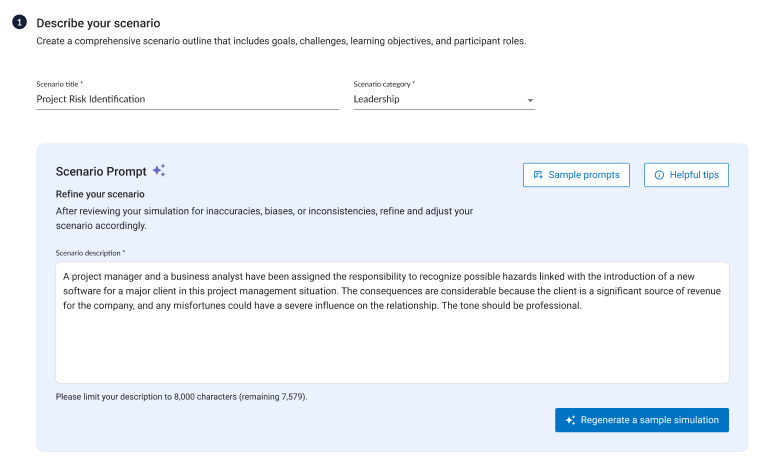Open Sample prompts
The width and height of the screenshot is (764, 468).
click(x=576, y=175)
